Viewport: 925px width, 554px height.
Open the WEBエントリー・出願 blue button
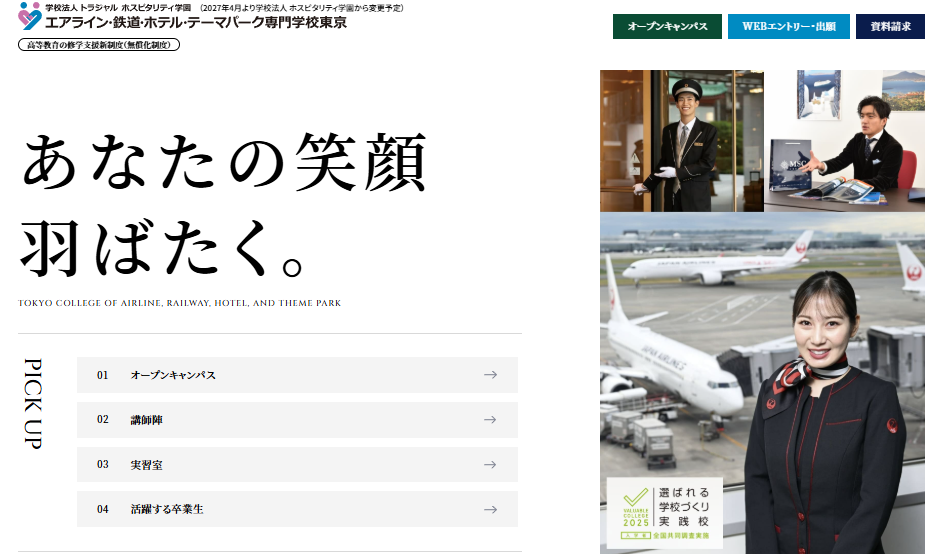pos(789,27)
